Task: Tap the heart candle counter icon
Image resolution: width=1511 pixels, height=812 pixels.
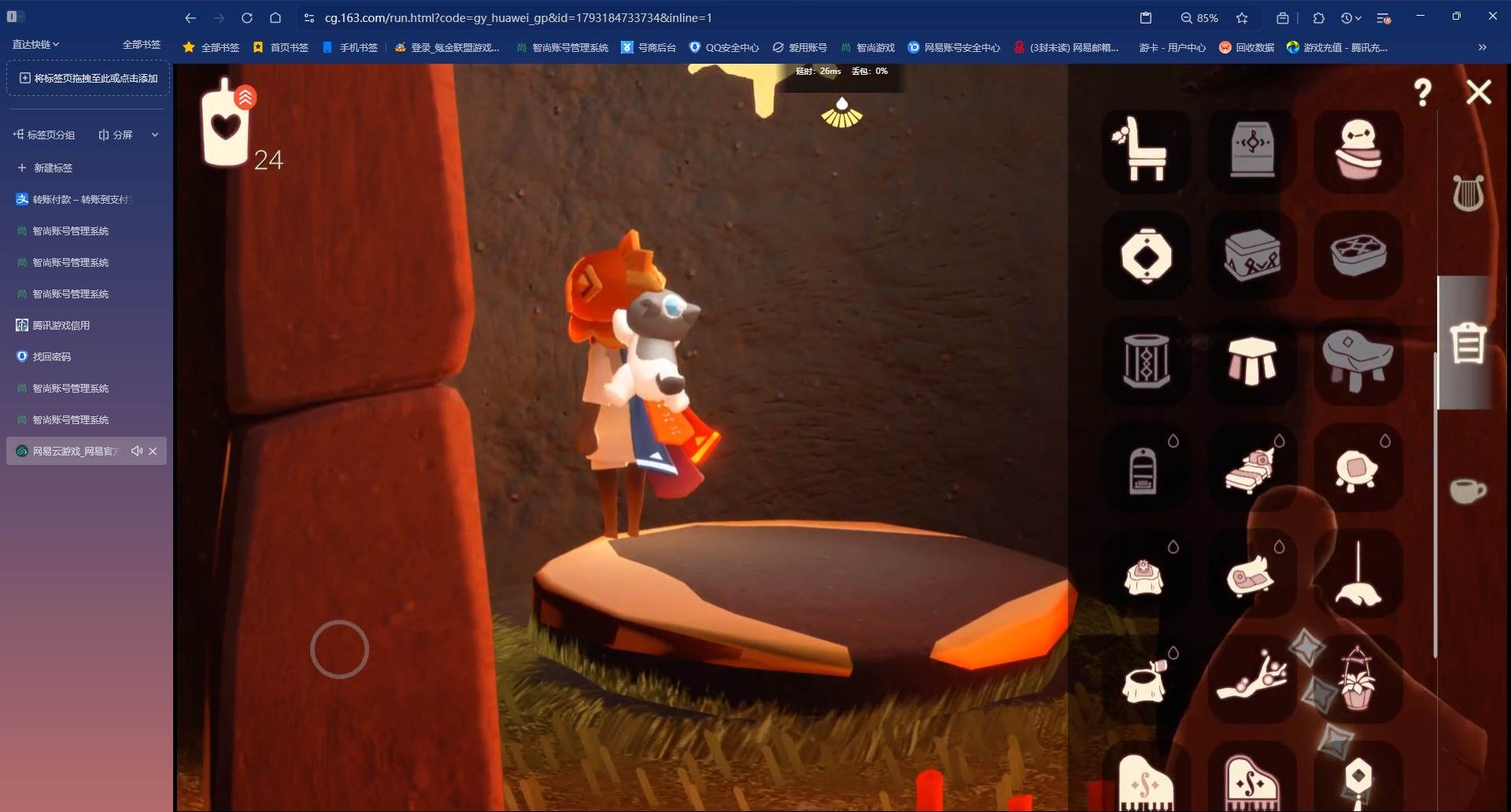Action: (227, 124)
